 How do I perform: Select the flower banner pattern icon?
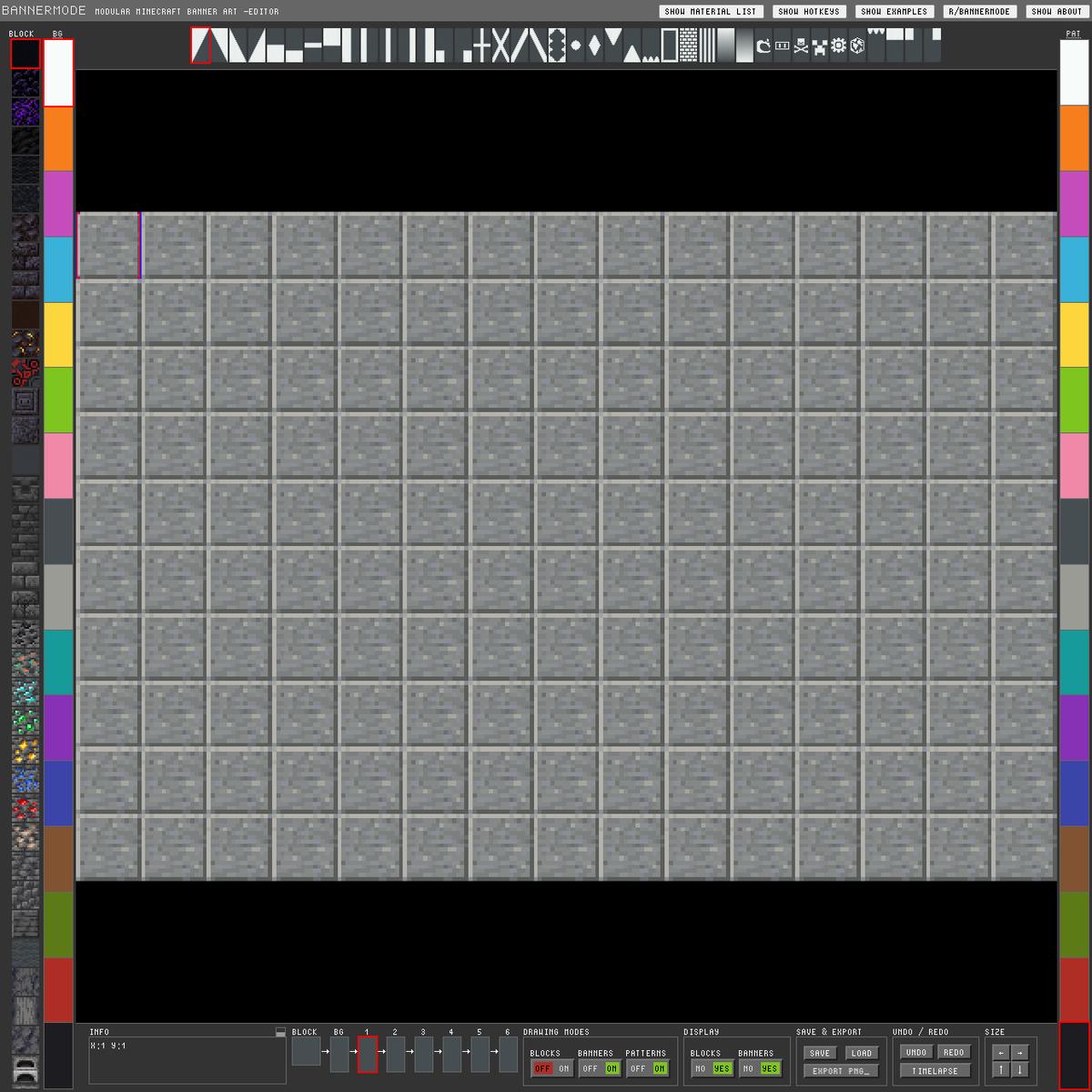pyautogui.click(x=838, y=45)
